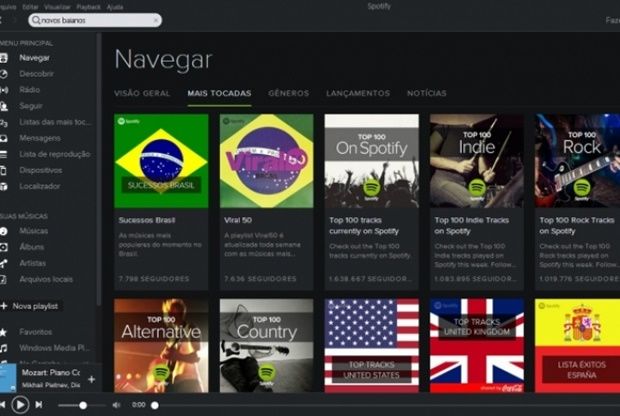Viewport: 620px width, 416px height.
Task: Open Top Tracks United States cover
Action: (x=372, y=346)
